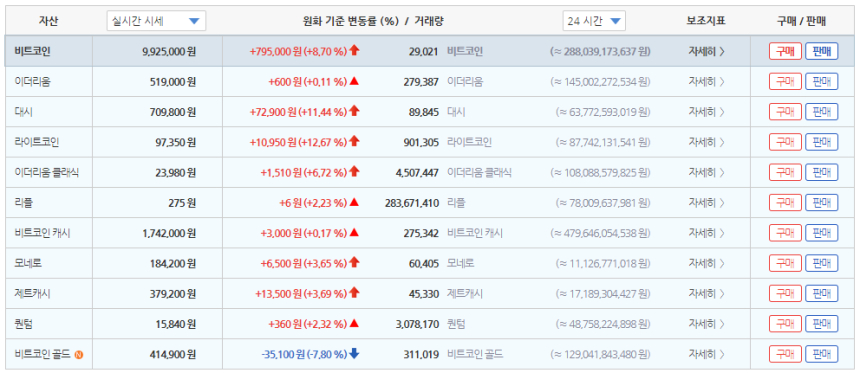Screen dimensions: 860x373
Task: Click the red triangle in 리플 row
Action: coord(354,202)
